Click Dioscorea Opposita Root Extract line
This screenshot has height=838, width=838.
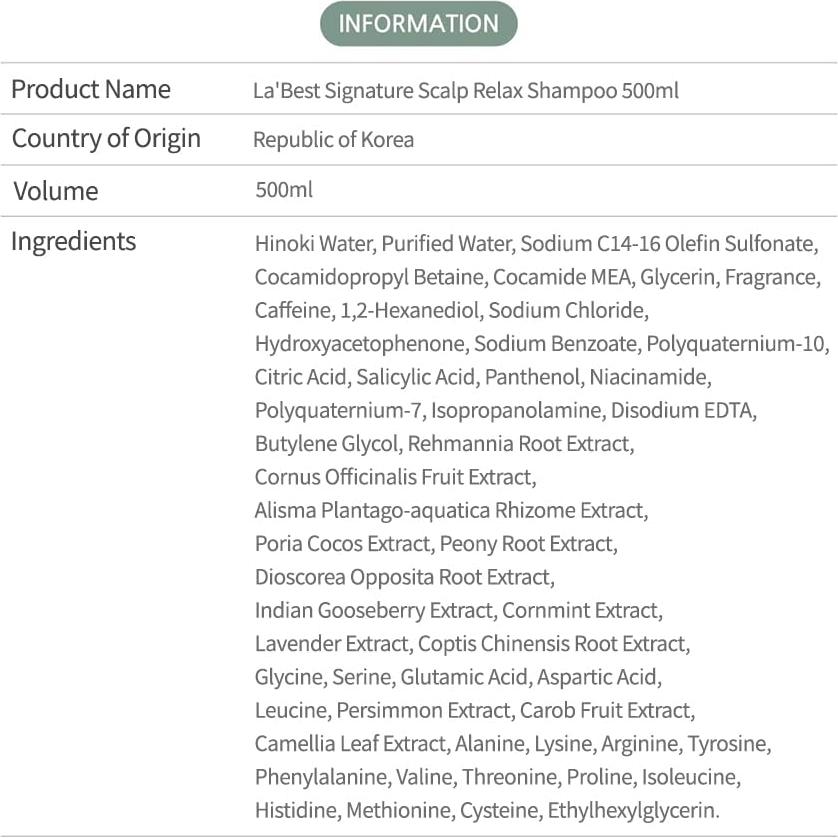coord(403,577)
